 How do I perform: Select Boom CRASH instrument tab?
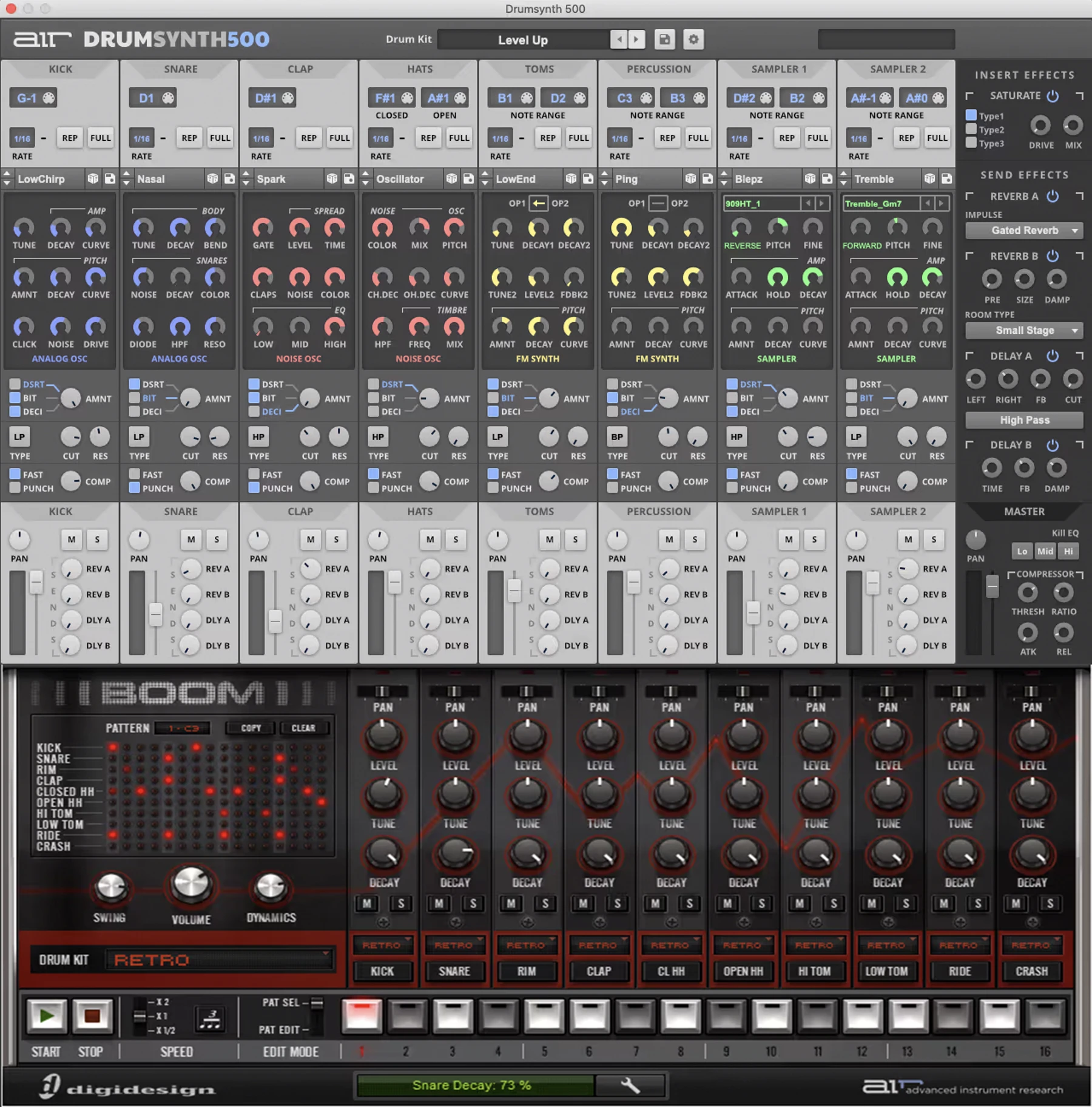[1031, 971]
